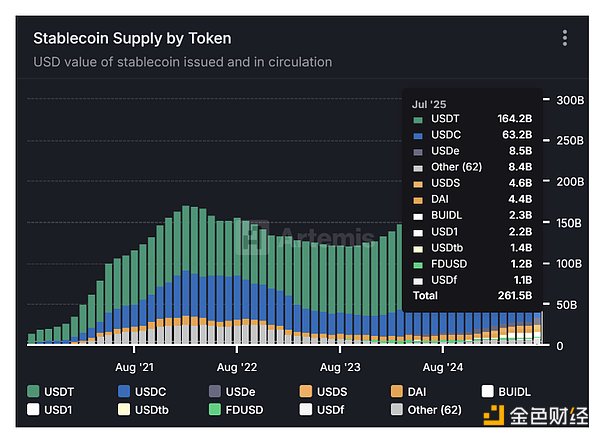Click the Aug '23 axis tick label

(340, 367)
